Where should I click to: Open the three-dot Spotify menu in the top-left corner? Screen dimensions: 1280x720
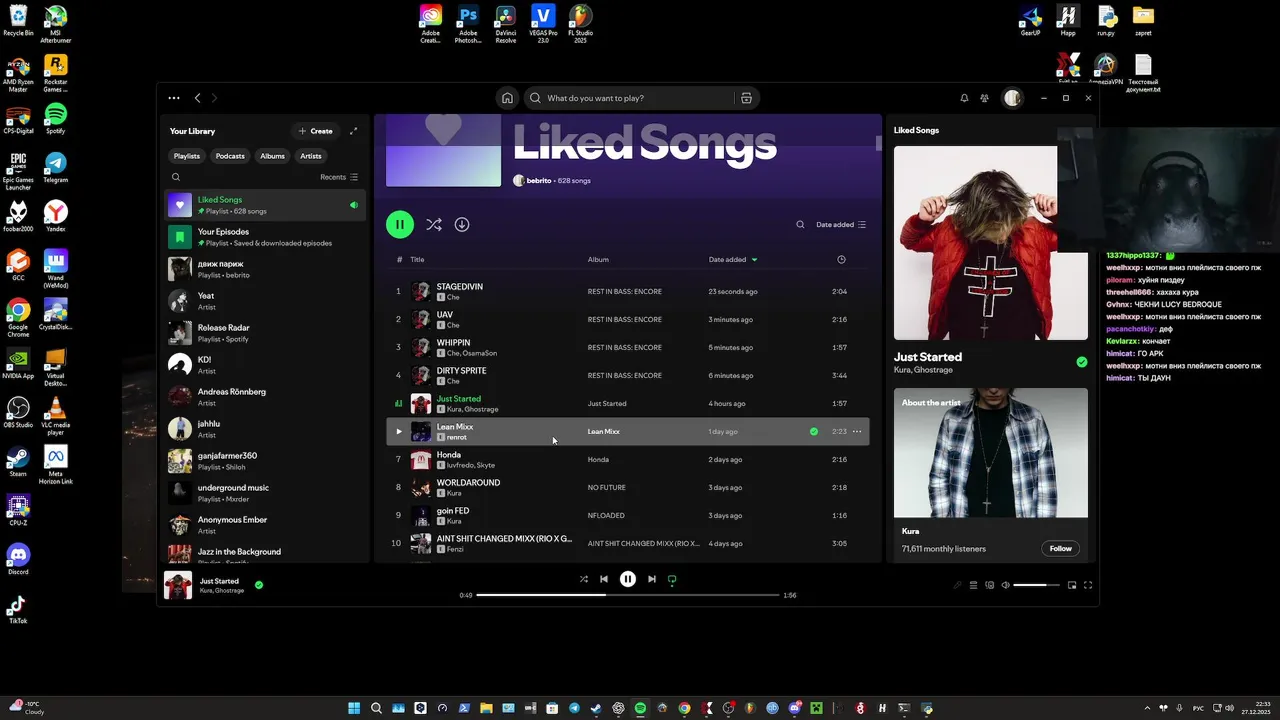tap(174, 98)
